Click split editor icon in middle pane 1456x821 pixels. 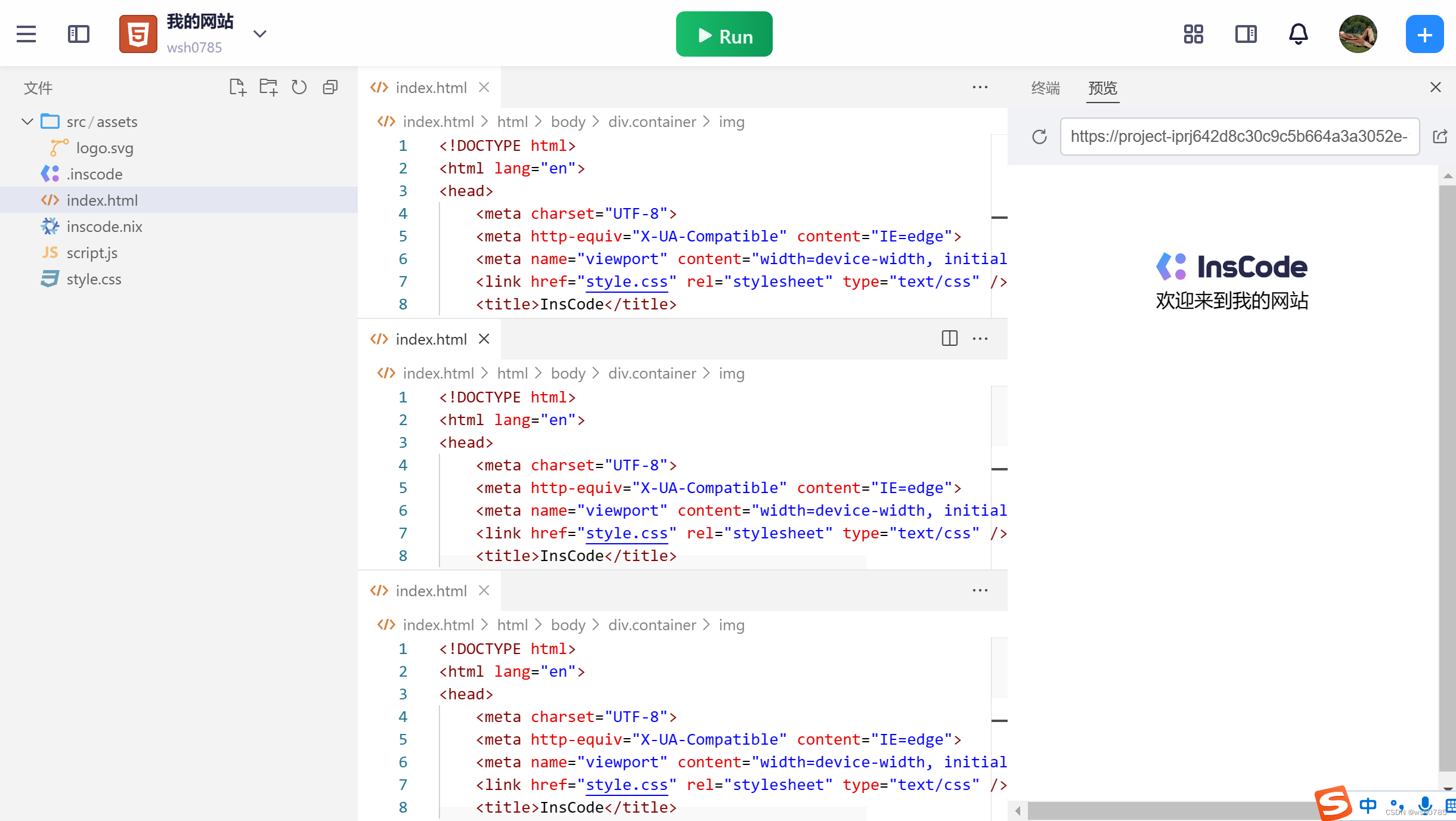click(950, 339)
